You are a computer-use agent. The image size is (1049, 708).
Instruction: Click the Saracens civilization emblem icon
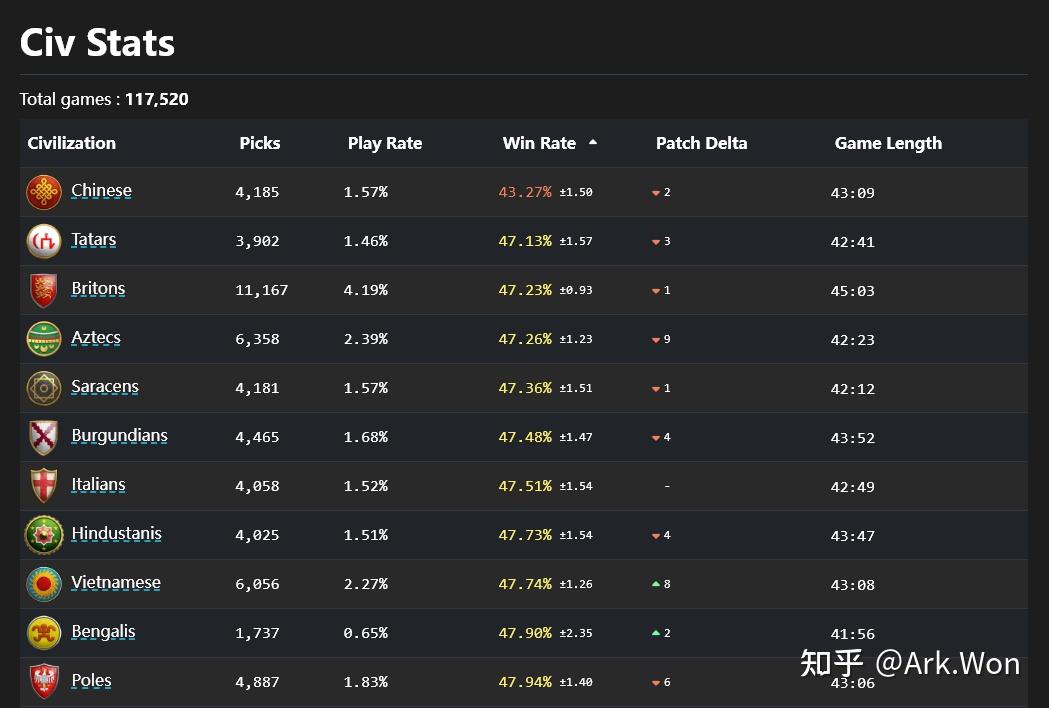(x=44, y=388)
